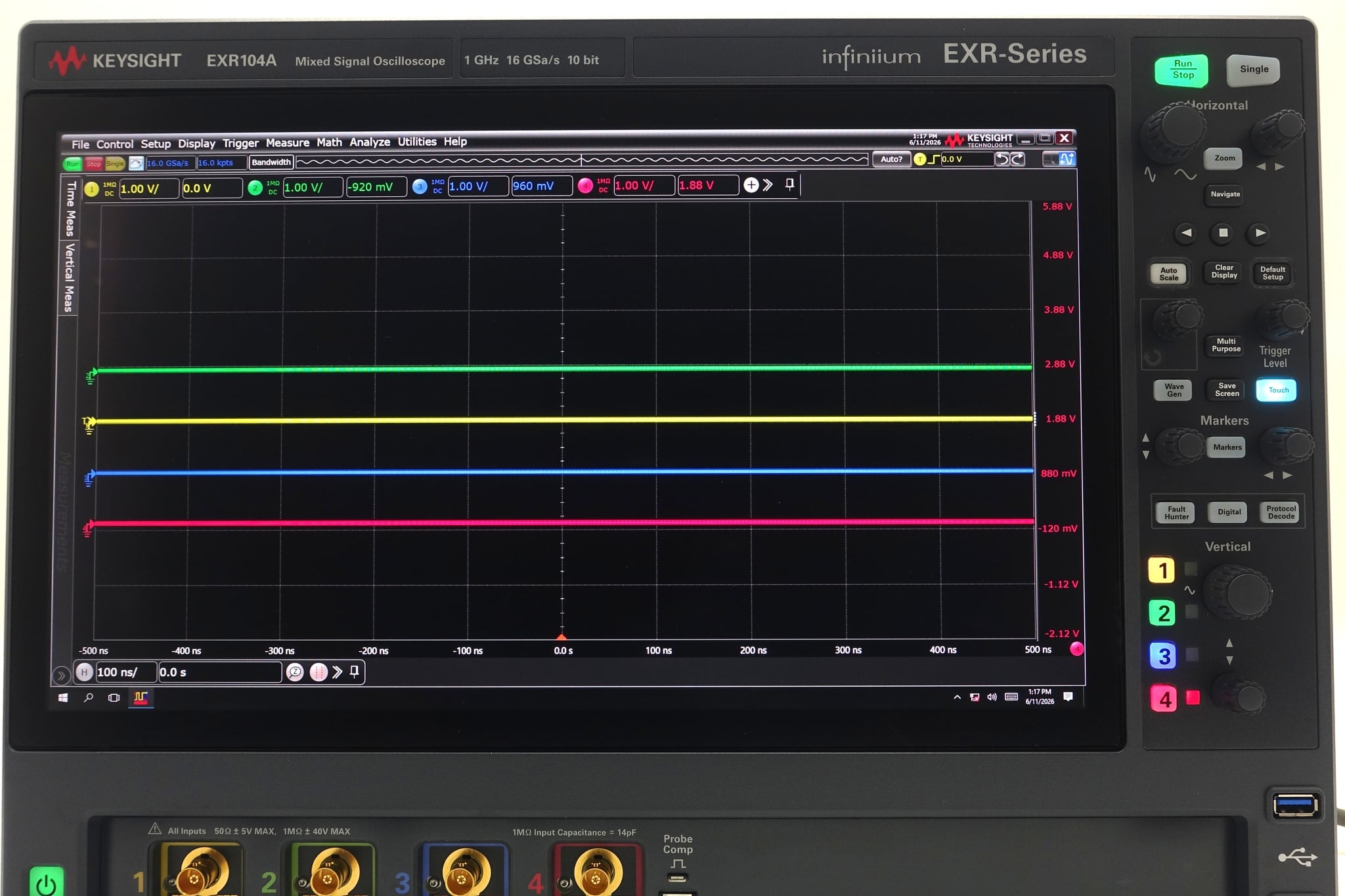1345x896 pixels.
Task: Click the acquisition memory overview bar
Action: tap(582, 160)
